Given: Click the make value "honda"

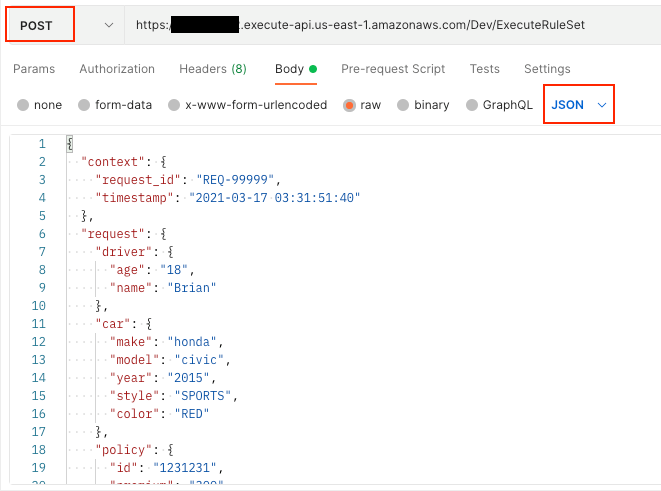Looking at the screenshot, I should [192, 342].
